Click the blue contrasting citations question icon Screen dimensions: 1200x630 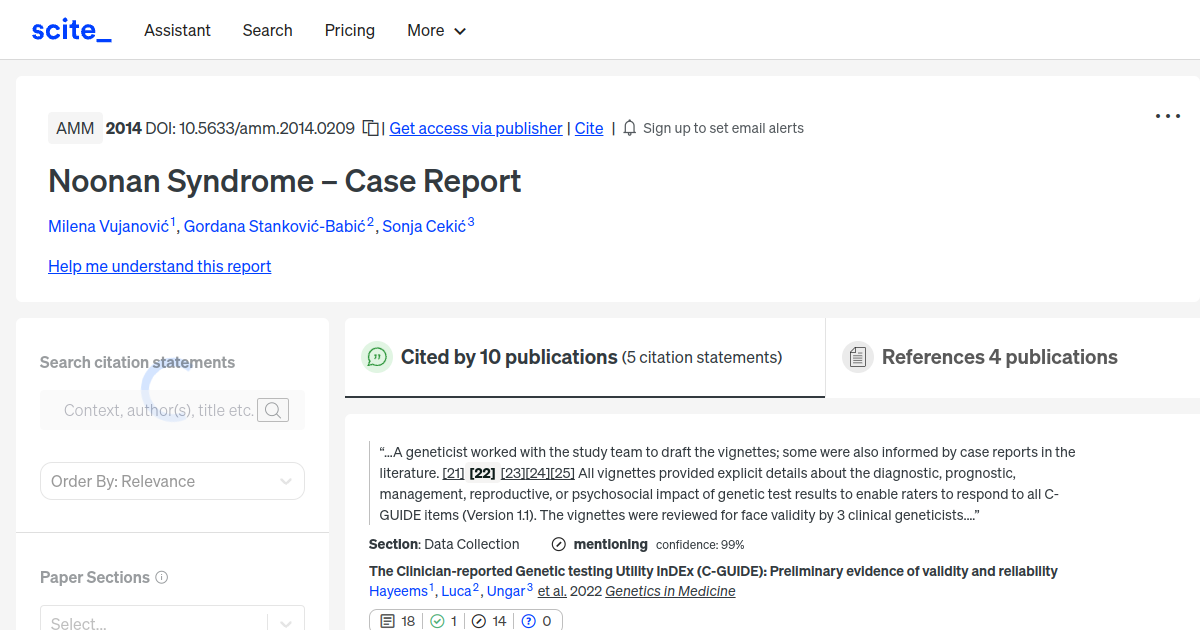pyautogui.click(x=527, y=620)
